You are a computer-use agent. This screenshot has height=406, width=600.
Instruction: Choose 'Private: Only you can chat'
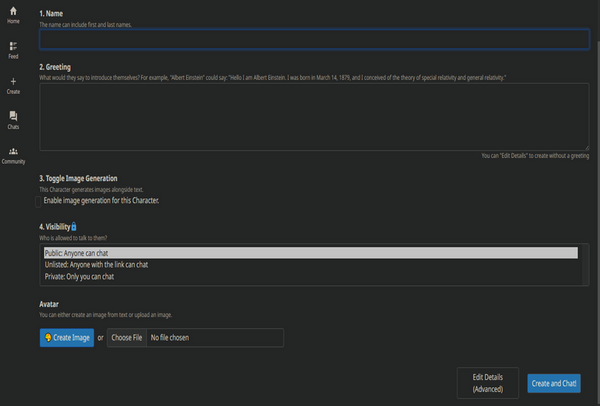click(310, 277)
